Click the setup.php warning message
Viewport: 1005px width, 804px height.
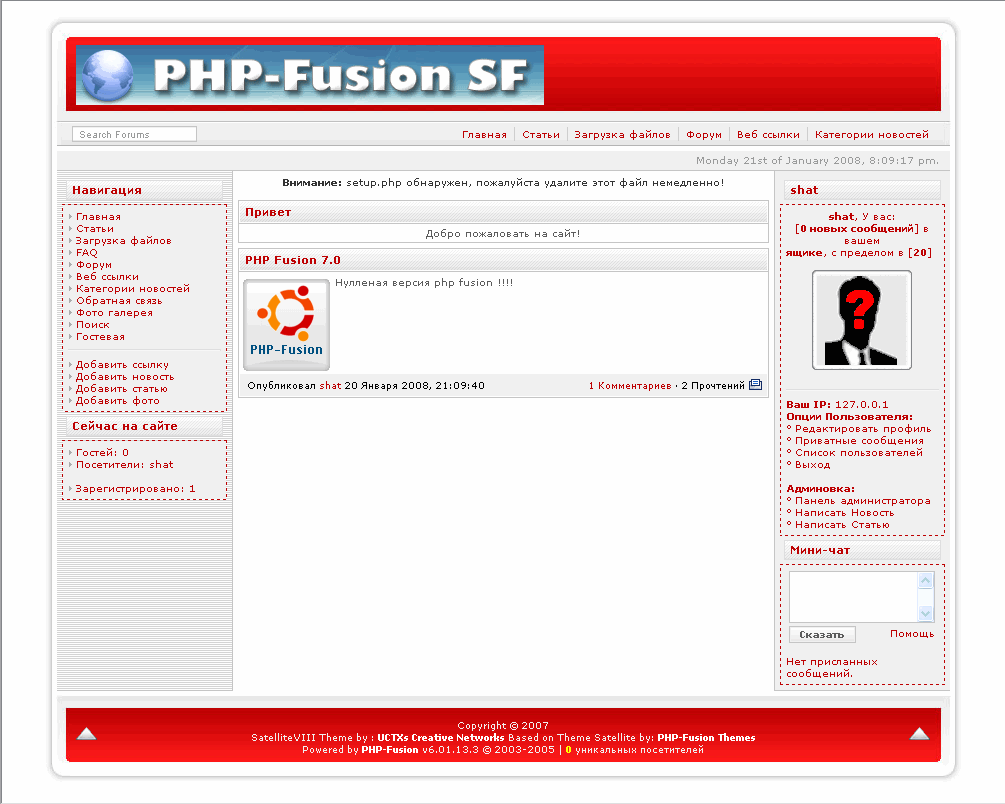(x=503, y=183)
